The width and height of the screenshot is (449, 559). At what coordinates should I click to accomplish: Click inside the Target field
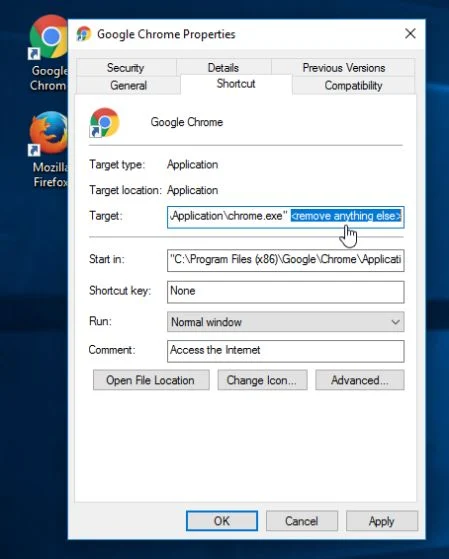(285, 217)
